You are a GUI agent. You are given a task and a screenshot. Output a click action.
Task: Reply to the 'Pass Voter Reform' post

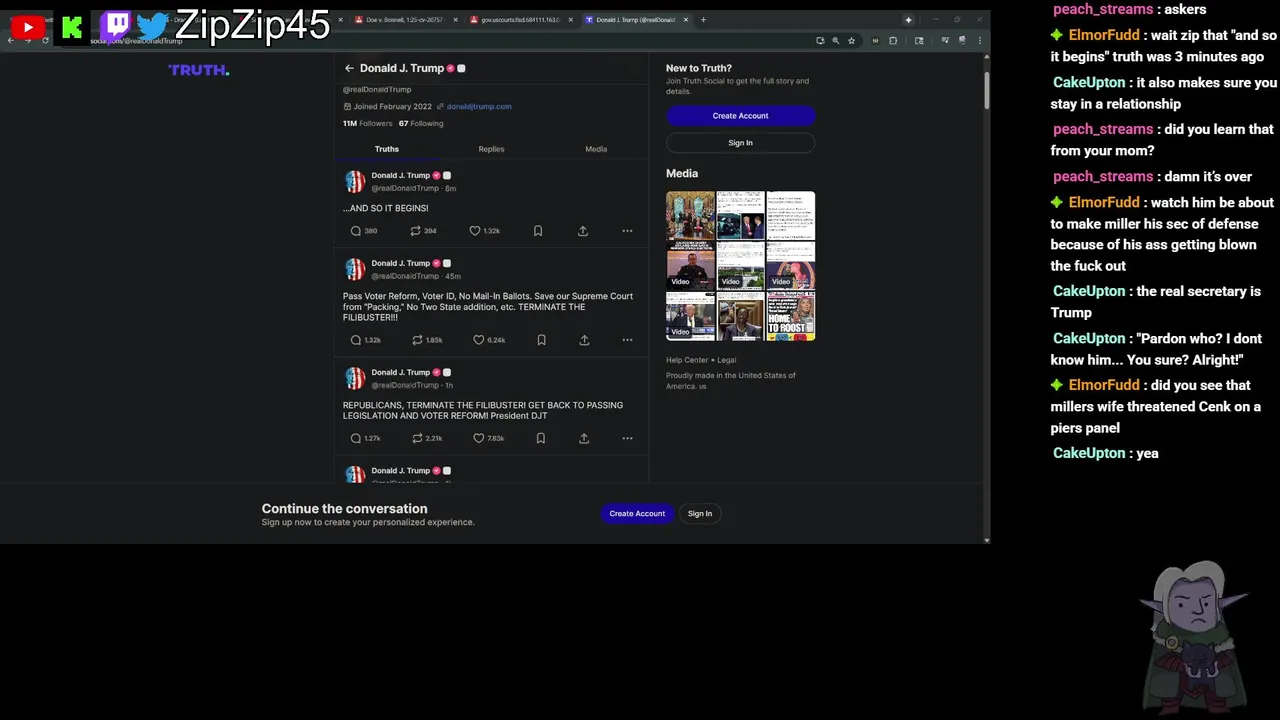pyautogui.click(x=356, y=340)
